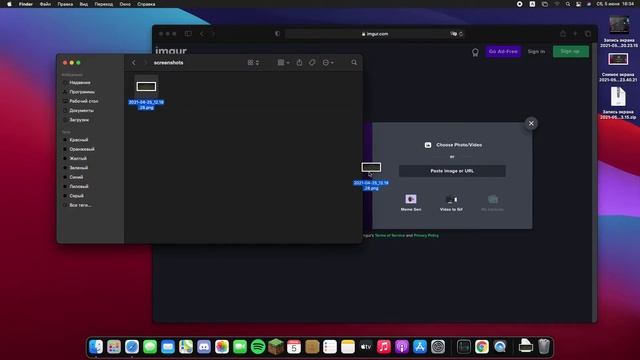
Task: Click Choose Photo/Video in upload dialog
Action: tap(453, 145)
